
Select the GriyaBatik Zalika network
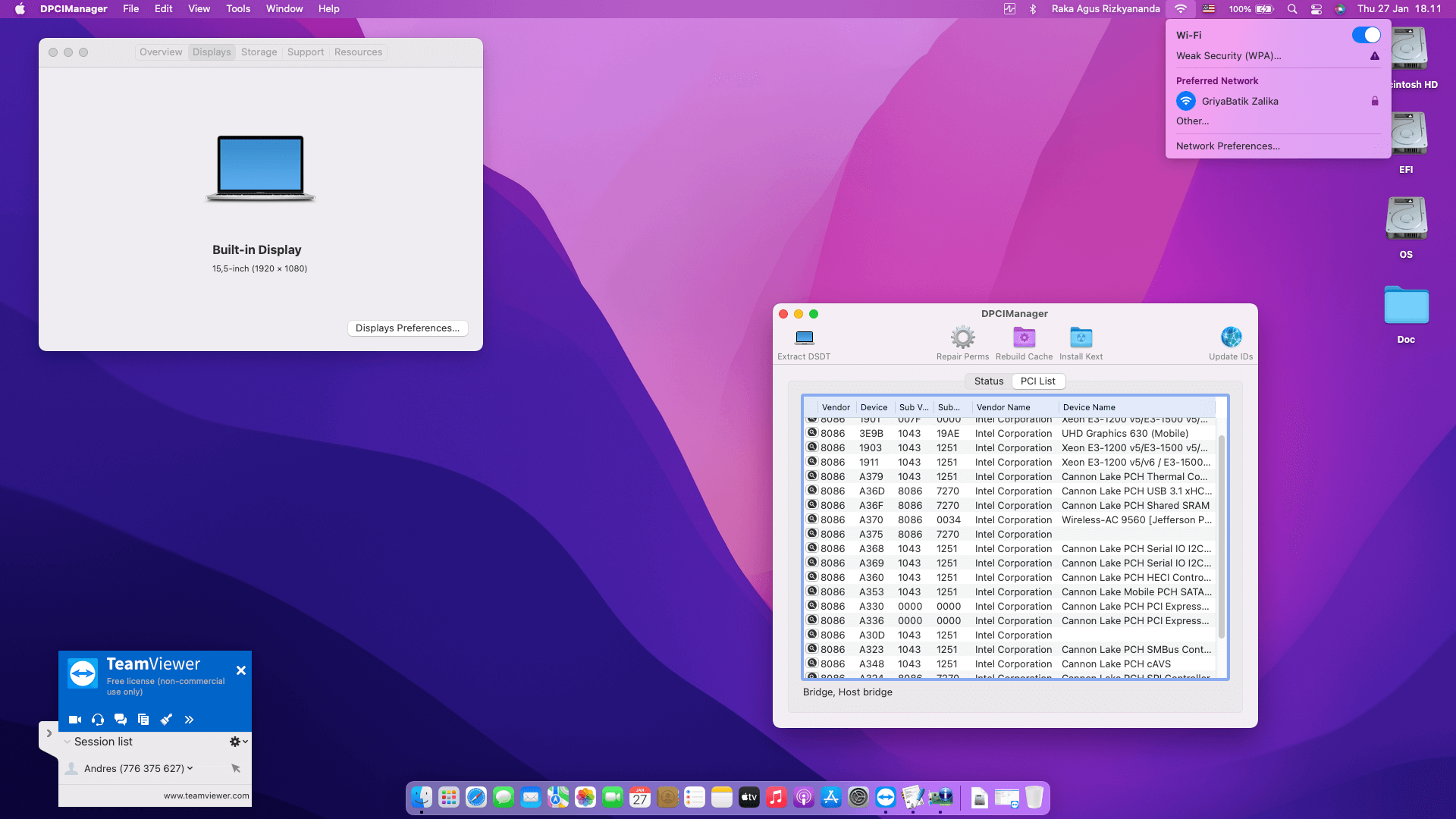(1239, 101)
